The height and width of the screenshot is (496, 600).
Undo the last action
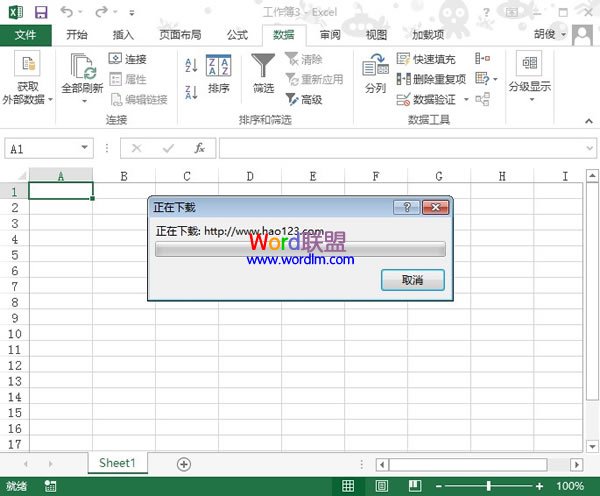(x=67, y=12)
